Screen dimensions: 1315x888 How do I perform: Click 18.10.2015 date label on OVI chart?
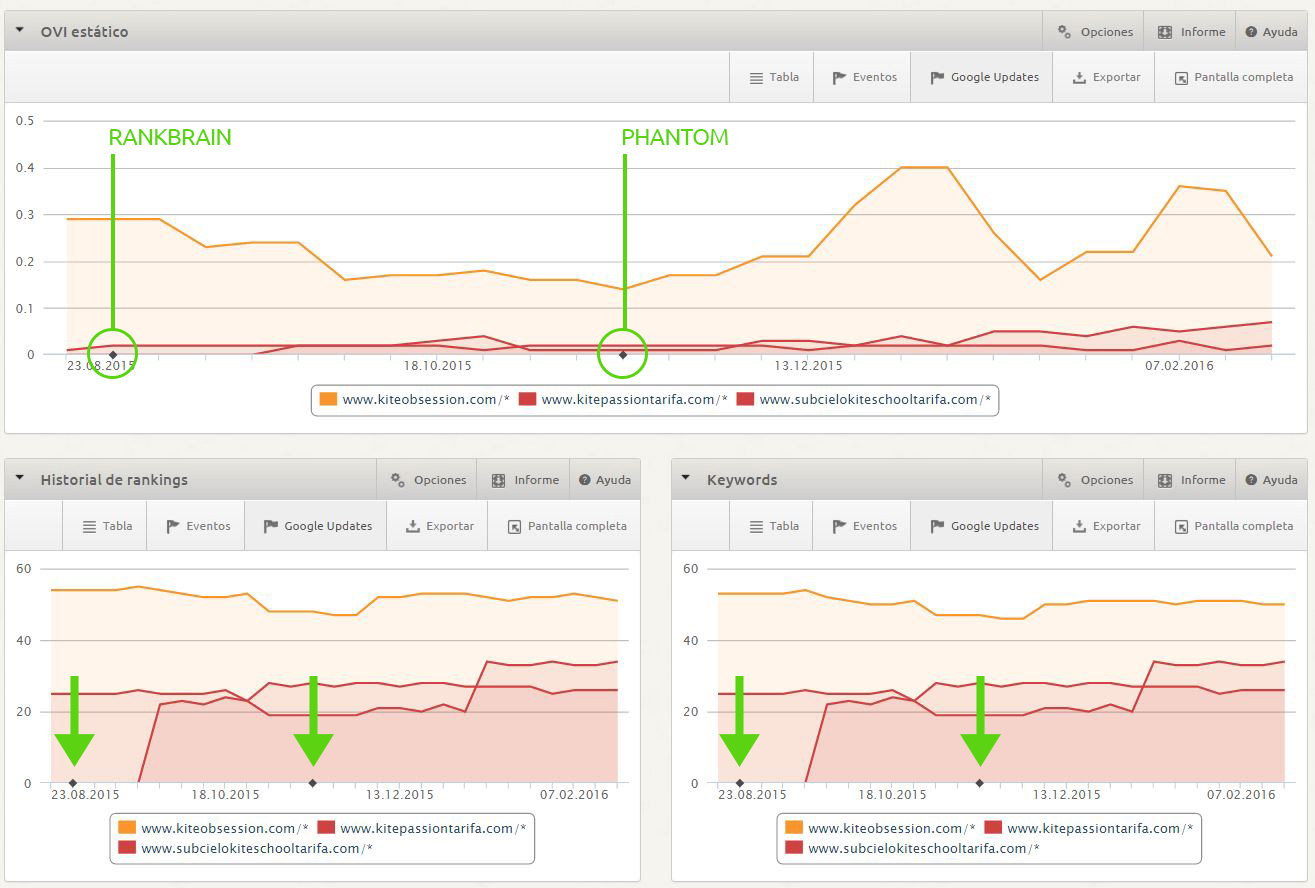437,366
